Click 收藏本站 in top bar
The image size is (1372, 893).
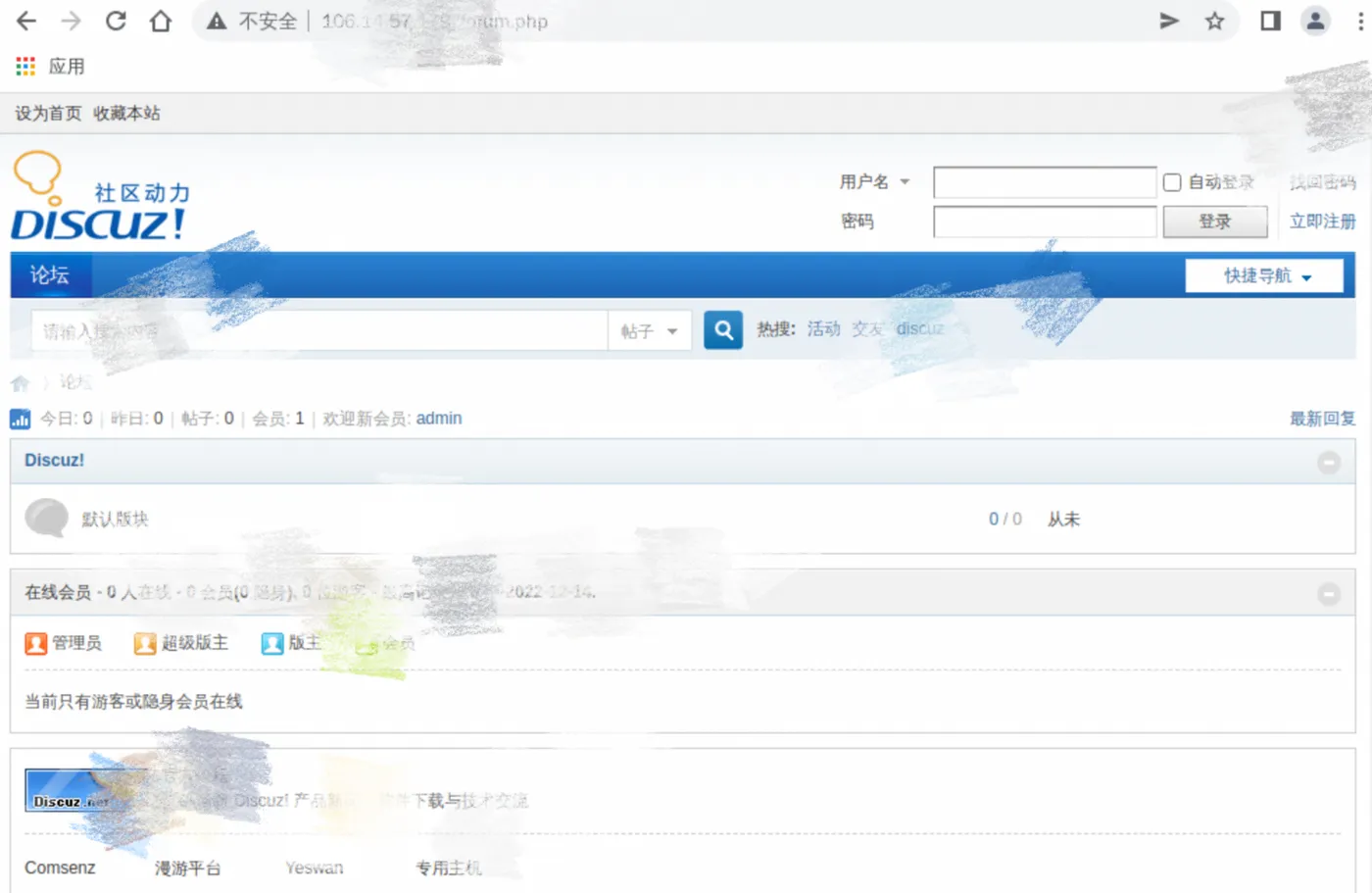pos(126,114)
